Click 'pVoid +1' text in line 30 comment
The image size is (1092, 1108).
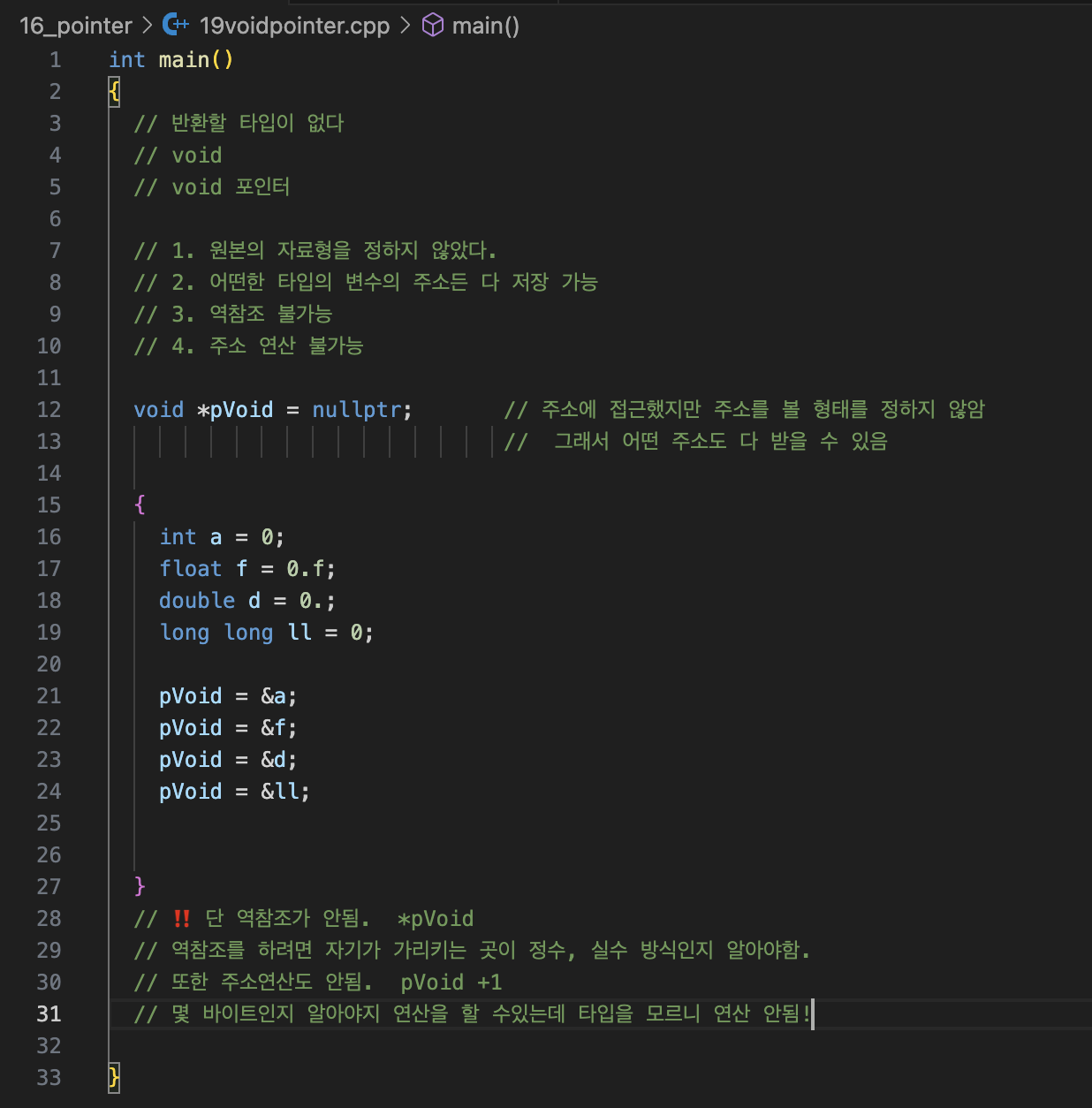451,983
